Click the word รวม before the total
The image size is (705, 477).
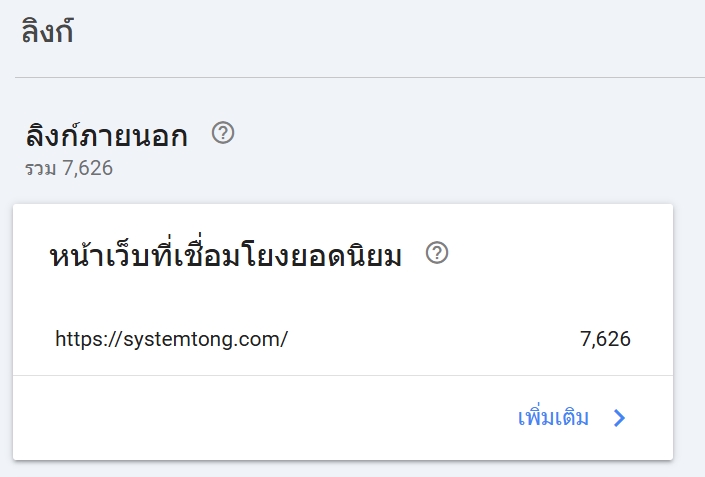(x=40, y=168)
